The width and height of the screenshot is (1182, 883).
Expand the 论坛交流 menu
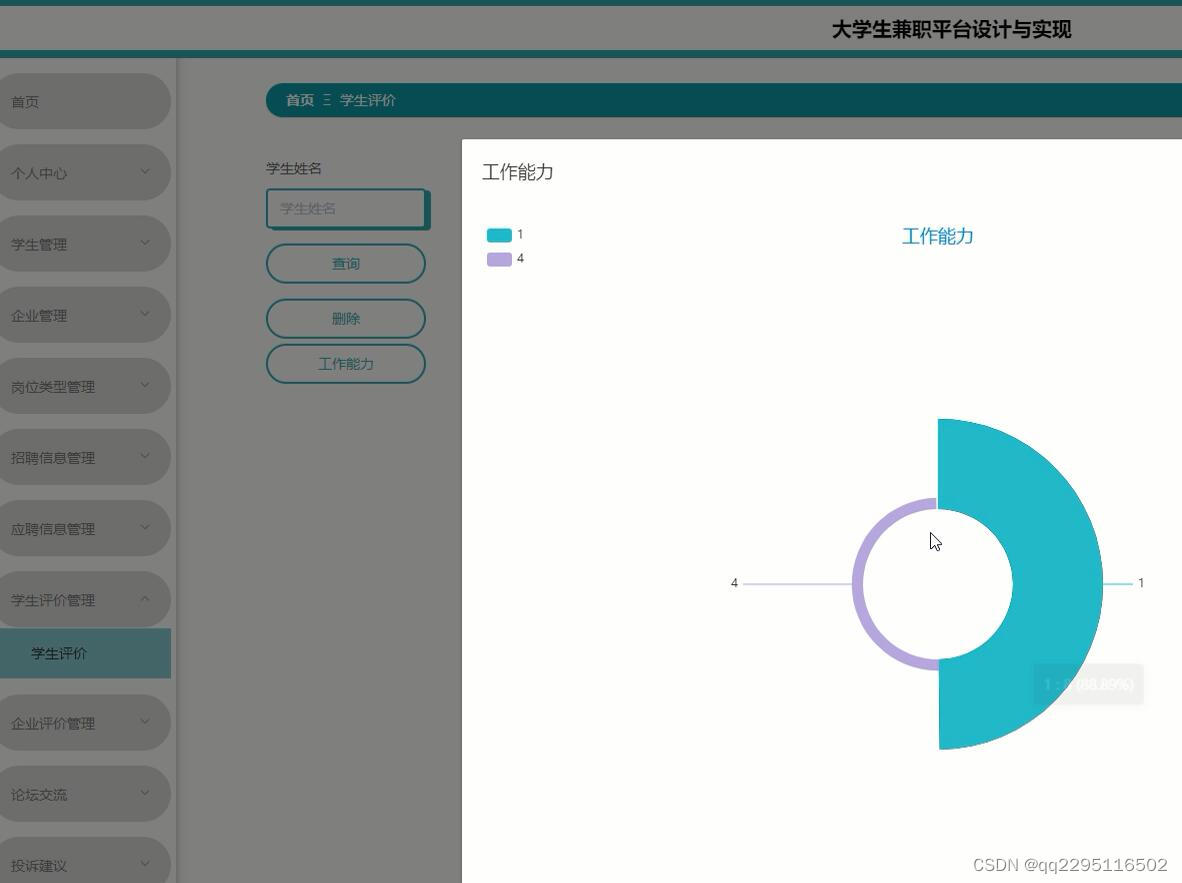click(85, 794)
